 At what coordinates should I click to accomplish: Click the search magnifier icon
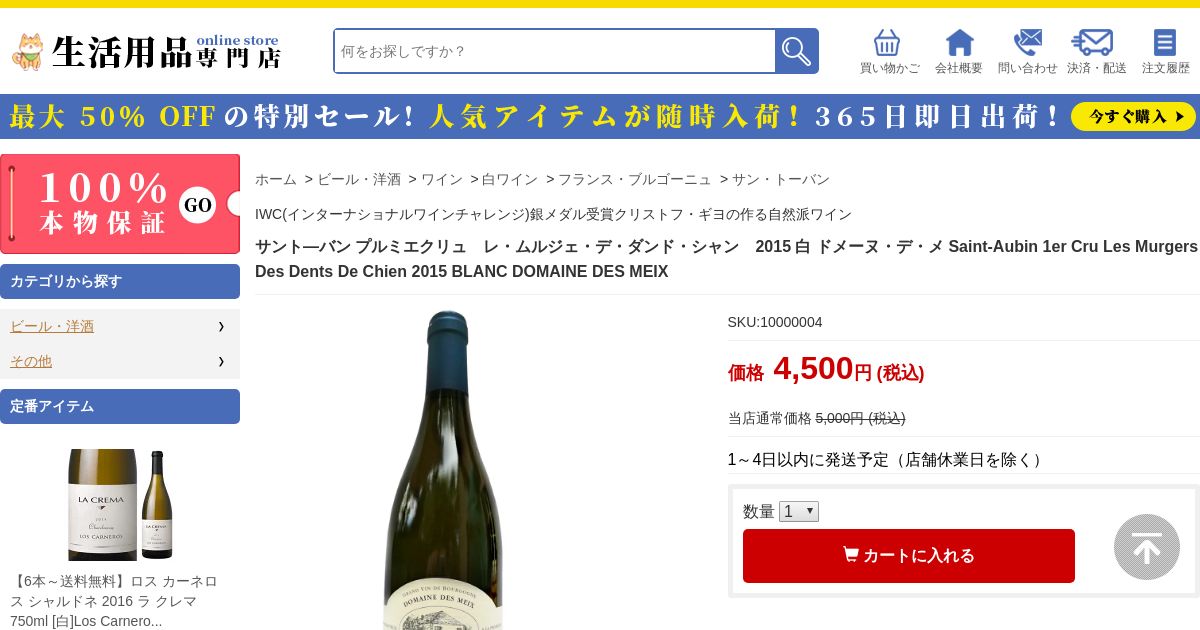pos(797,51)
